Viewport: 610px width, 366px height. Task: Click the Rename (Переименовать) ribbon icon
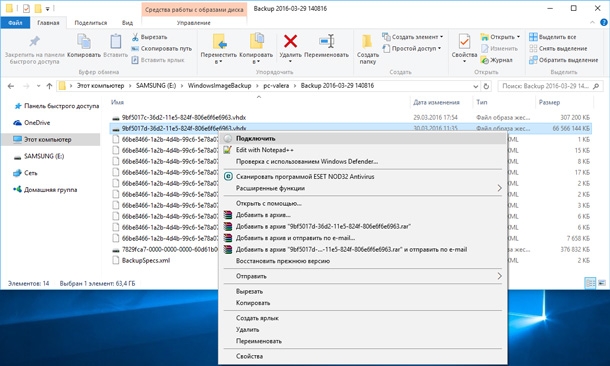pos(326,41)
